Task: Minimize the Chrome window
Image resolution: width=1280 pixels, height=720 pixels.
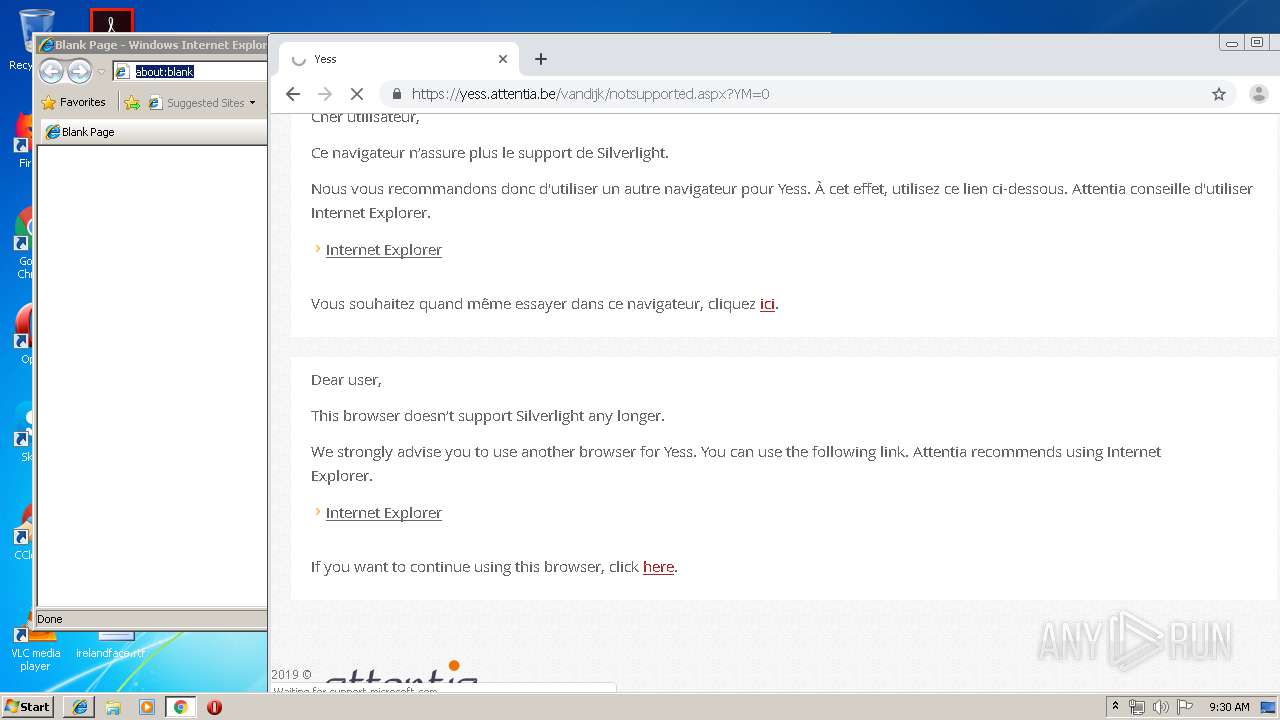Action: [1232, 43]
